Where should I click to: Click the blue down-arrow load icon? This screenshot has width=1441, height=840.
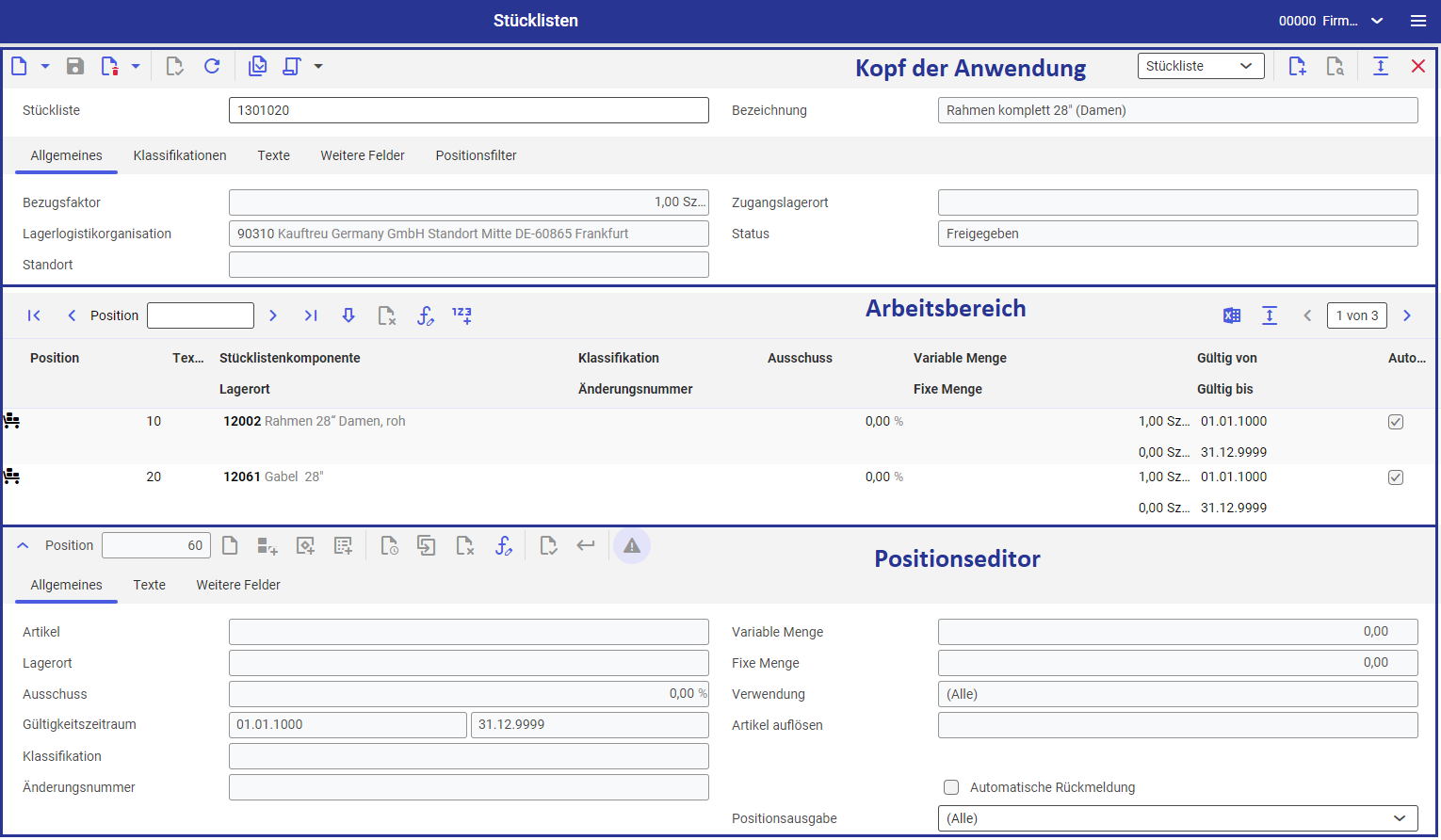click(x=348, y=315)
